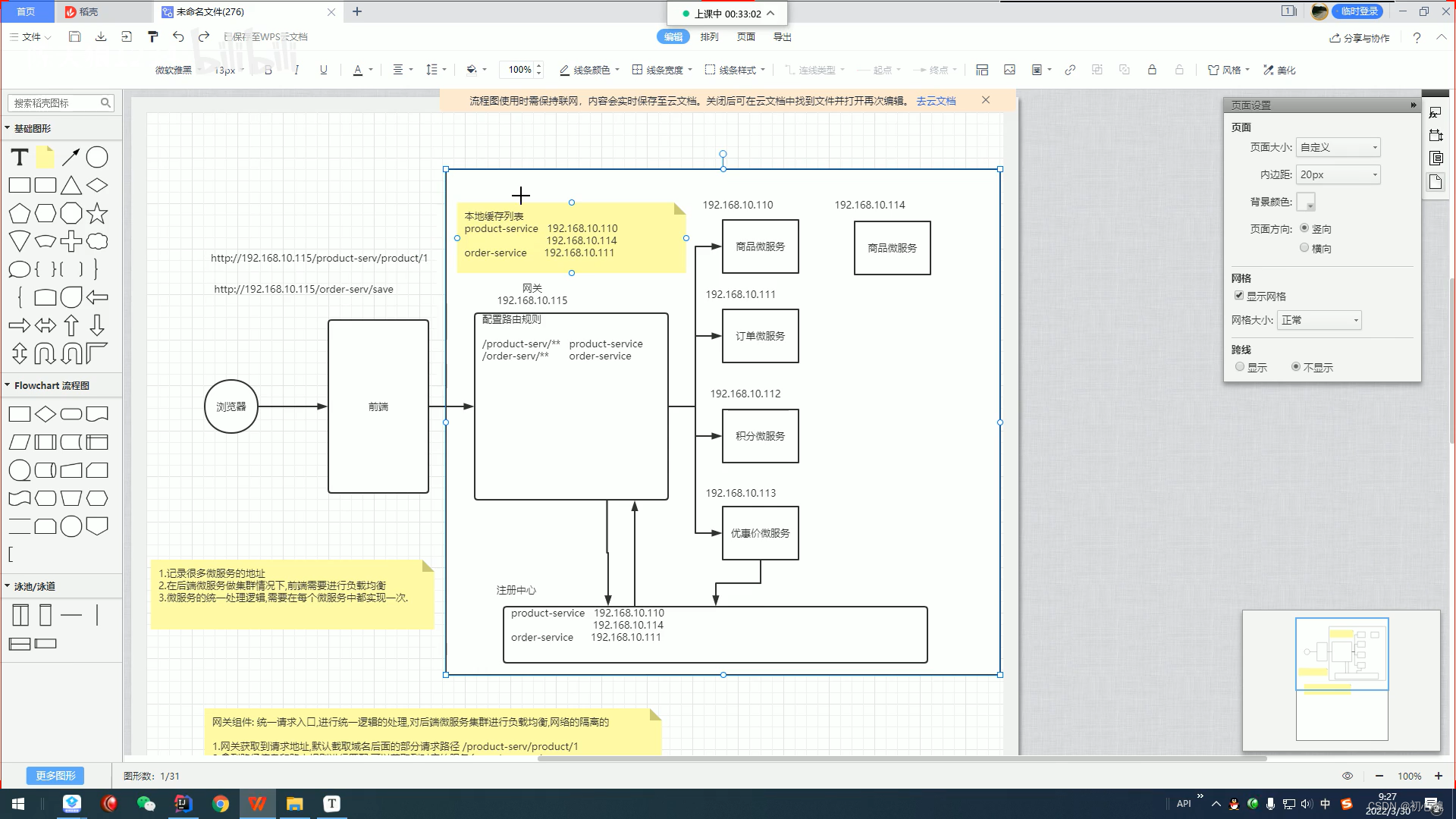Screen dimensions: 1456x819
Task: Open the 文件 menu
Action: (x=30, y=36)
